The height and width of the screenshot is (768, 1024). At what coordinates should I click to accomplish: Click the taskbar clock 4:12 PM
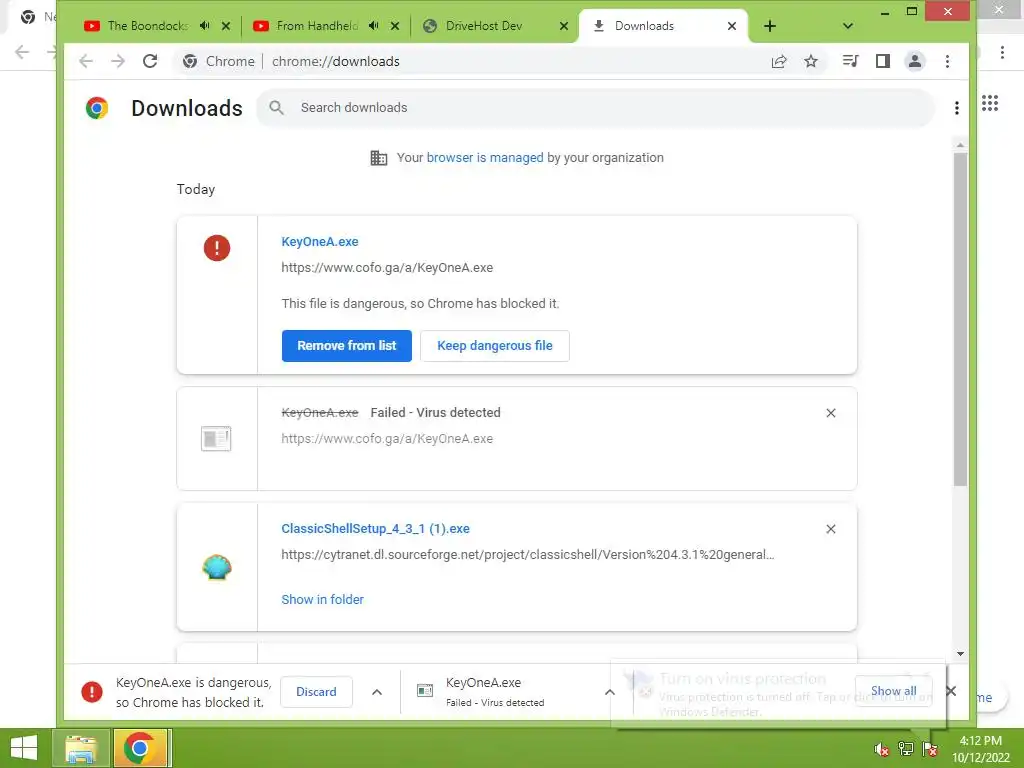pyautogui.click(x=980, y=741)
